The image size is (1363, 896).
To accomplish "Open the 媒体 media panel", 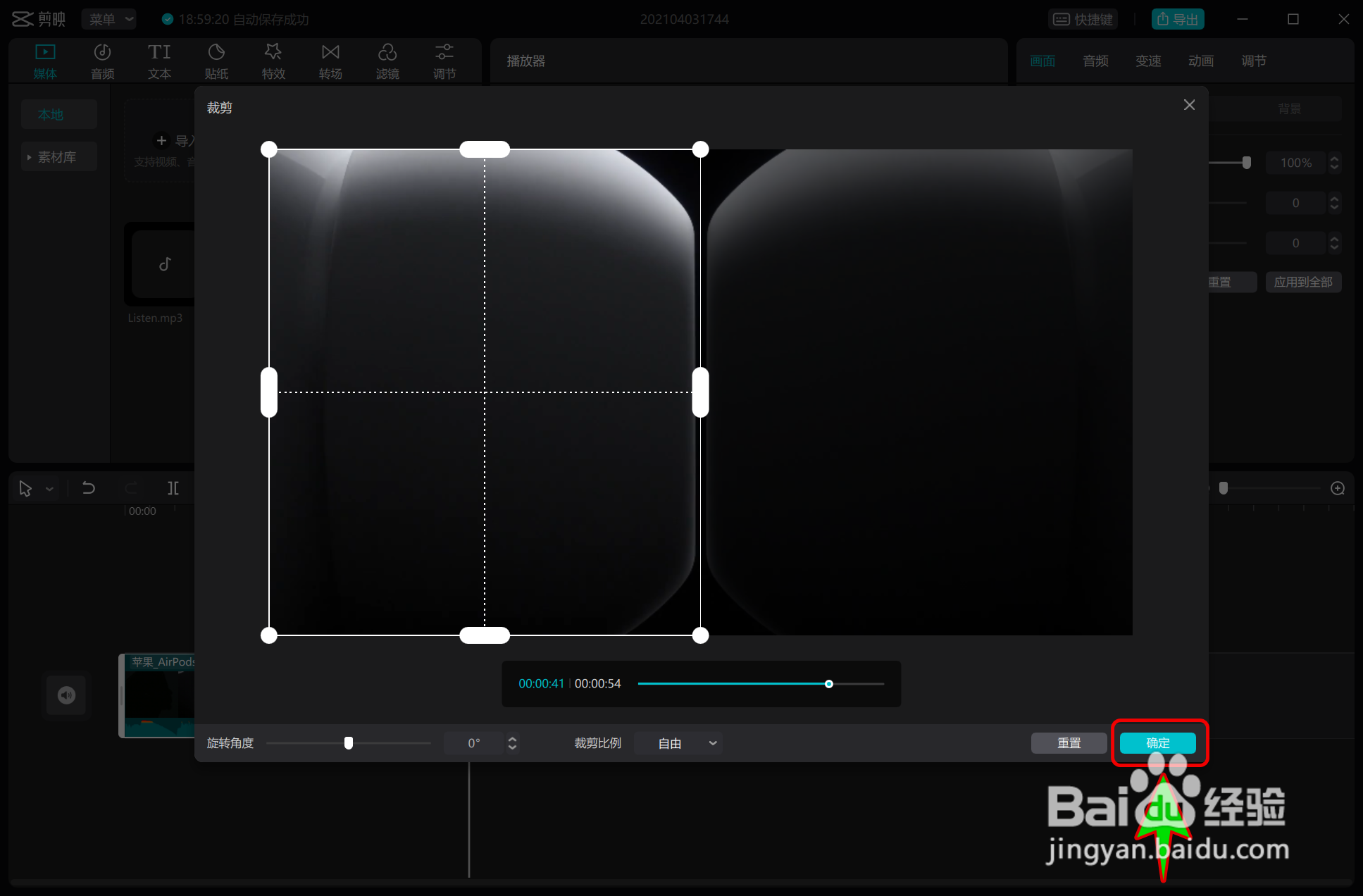I will [45, 61].
